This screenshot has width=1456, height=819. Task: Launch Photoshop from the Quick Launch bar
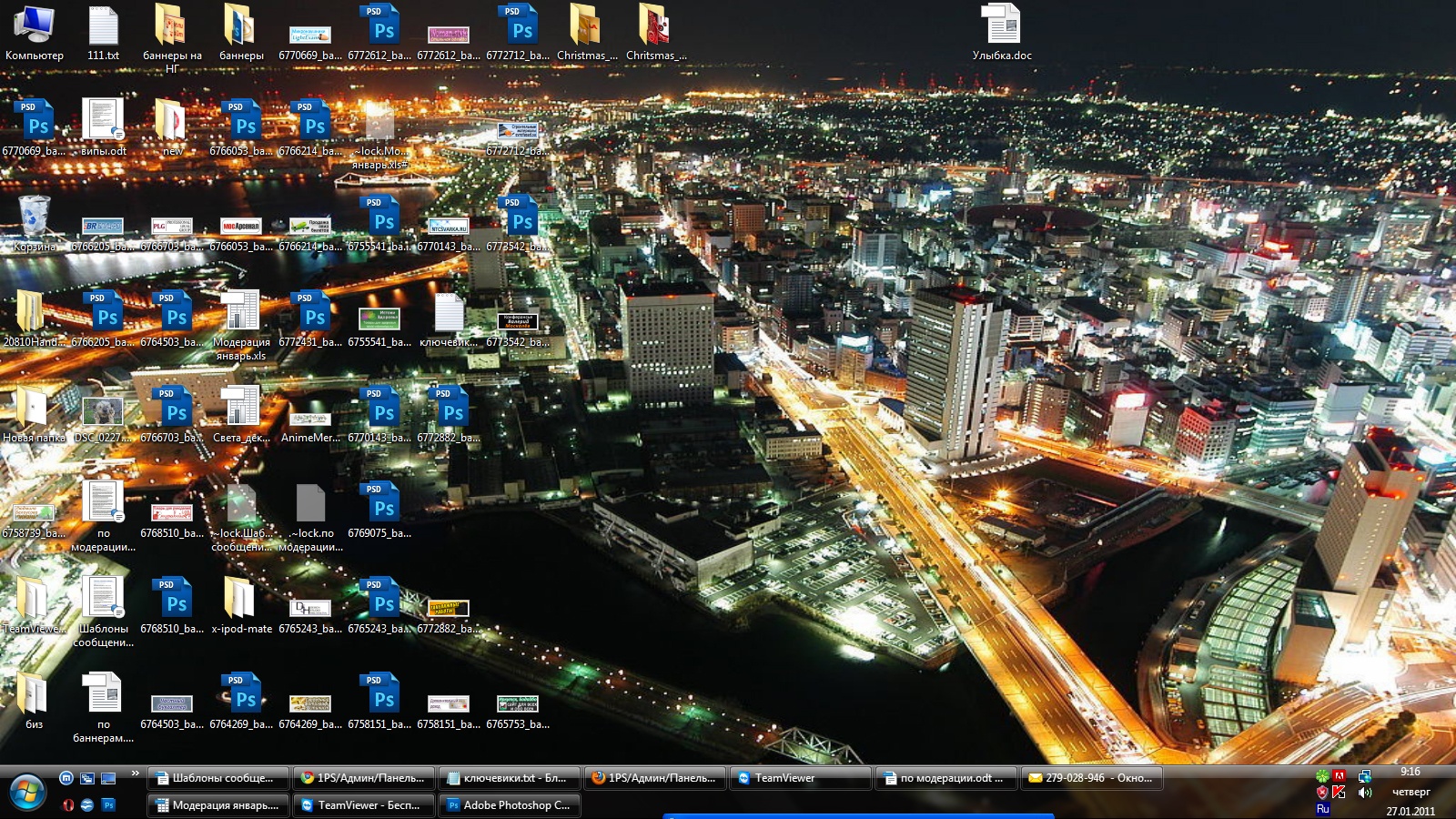108,804
